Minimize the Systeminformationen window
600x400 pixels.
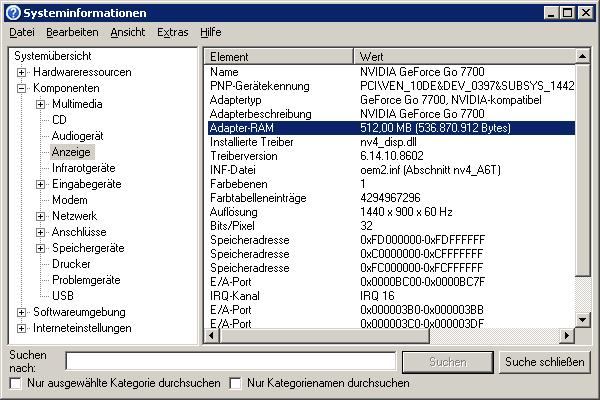pos(551,13)
